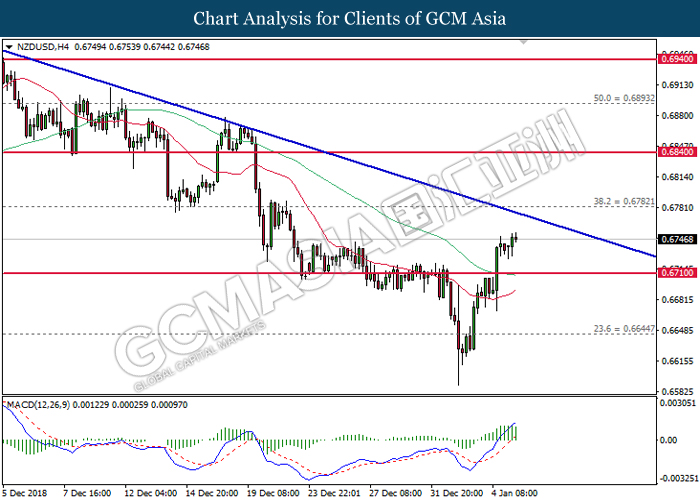
Task: Click the 7 Dec 16:00 time label
Action: click(x=88, y=493)
